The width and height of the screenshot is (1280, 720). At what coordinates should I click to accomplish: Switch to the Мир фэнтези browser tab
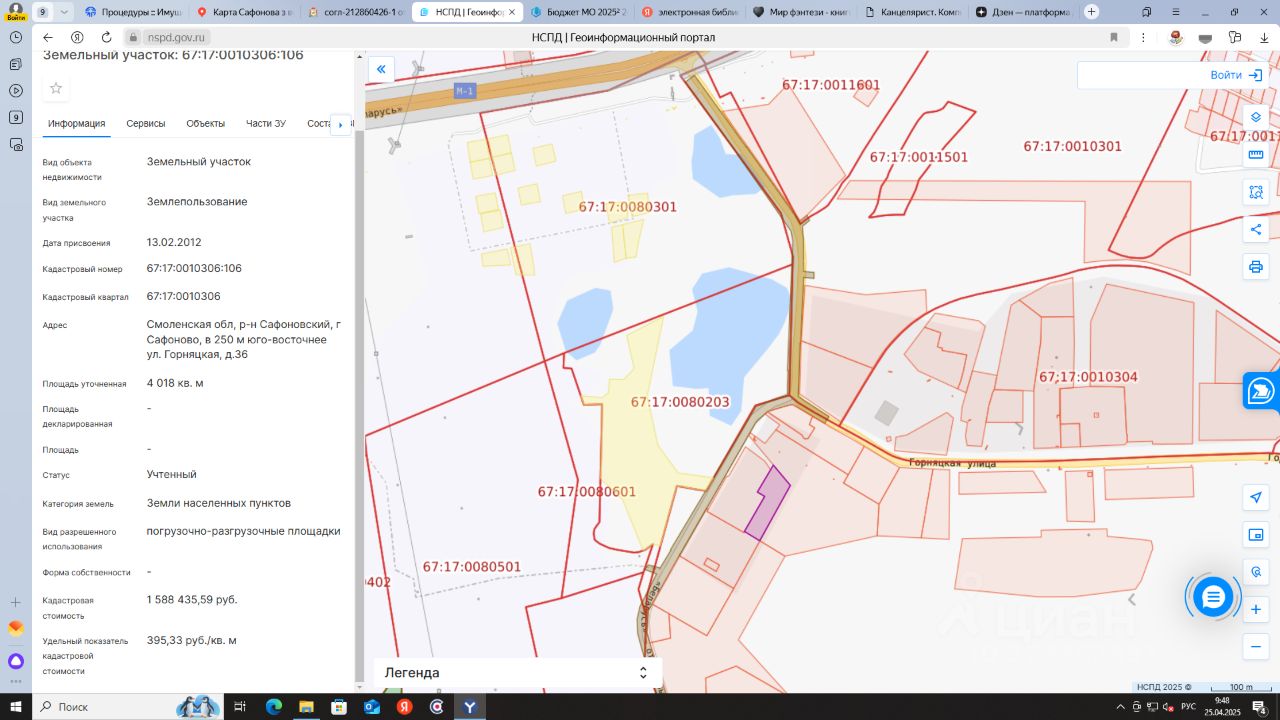(x=802, y=12)
